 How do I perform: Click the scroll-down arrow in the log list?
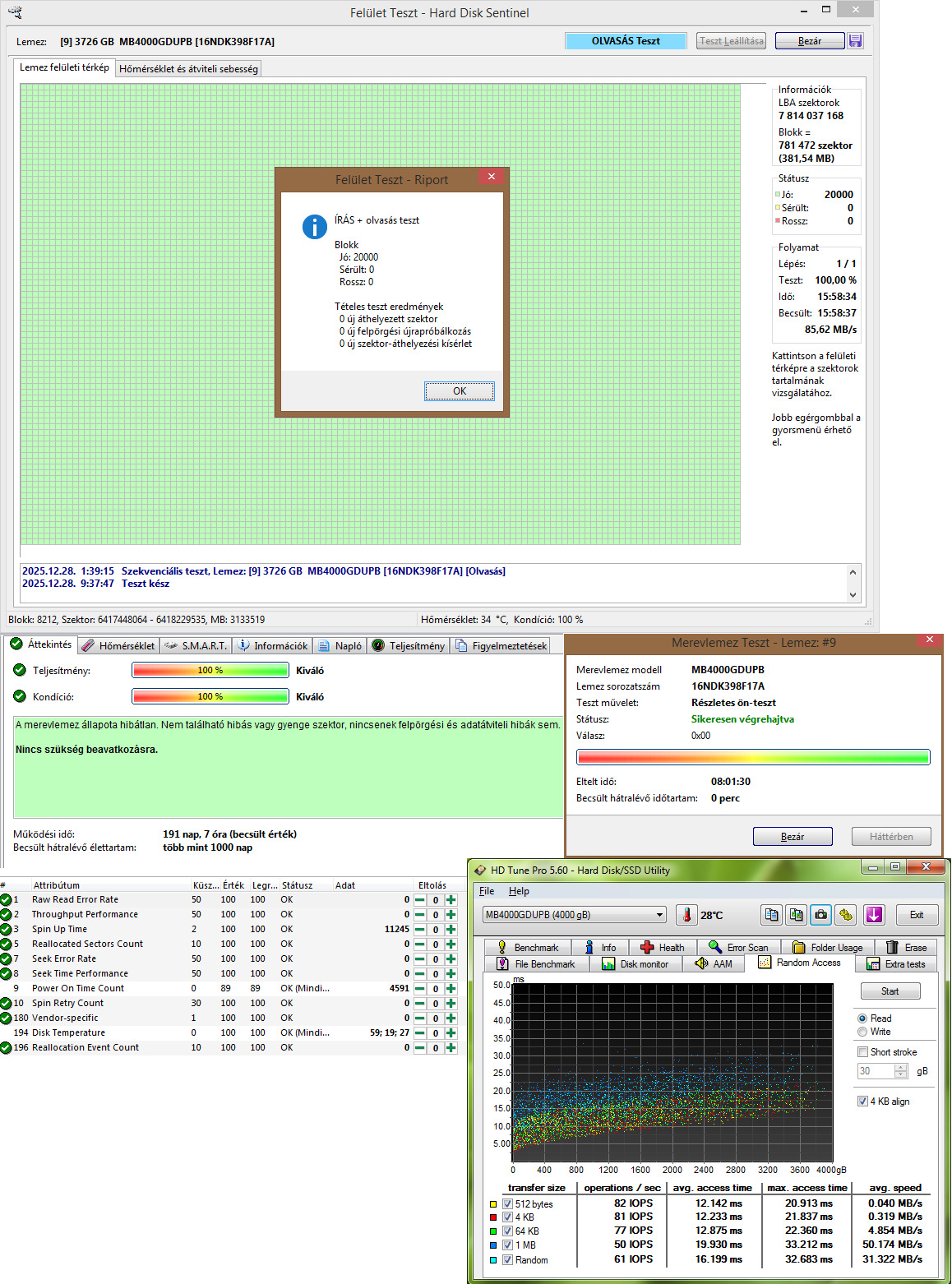[x=853, y=595]
